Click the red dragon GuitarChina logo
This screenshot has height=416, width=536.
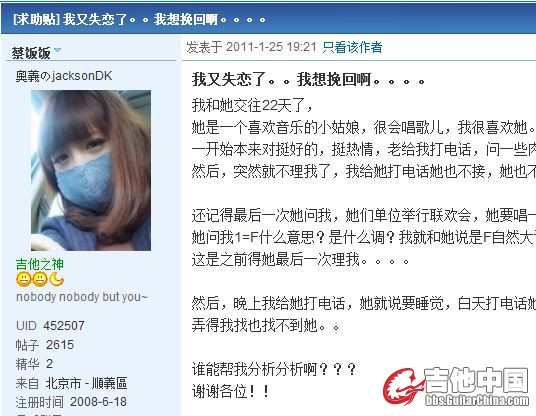tap(403, 386)
